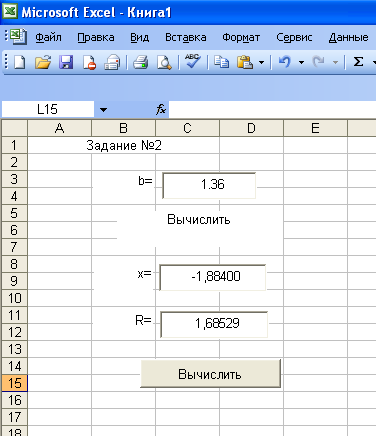The height and width of the screenshot is (436, 376).
Task: Click the Undo arrow icon
Action: point(285,62)
